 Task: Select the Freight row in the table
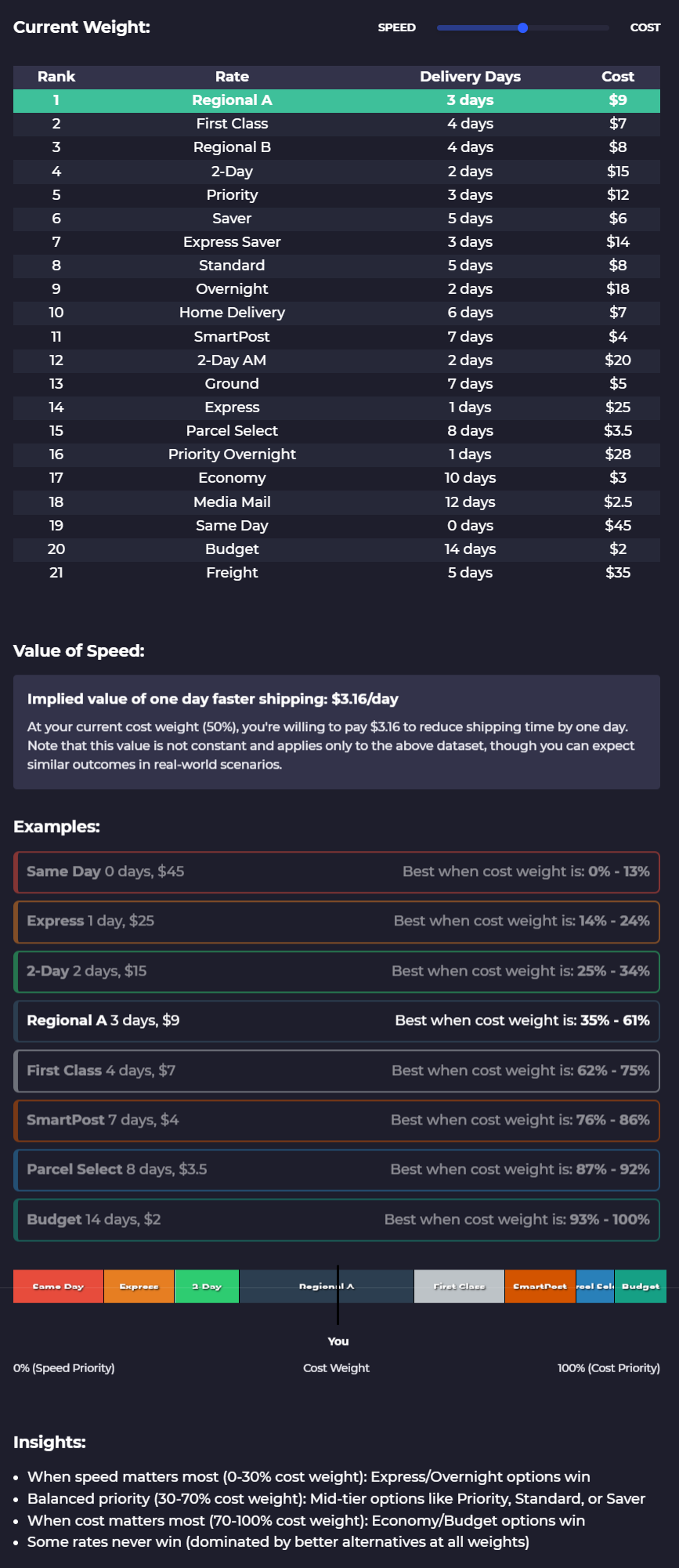click(x=336, y=573)
